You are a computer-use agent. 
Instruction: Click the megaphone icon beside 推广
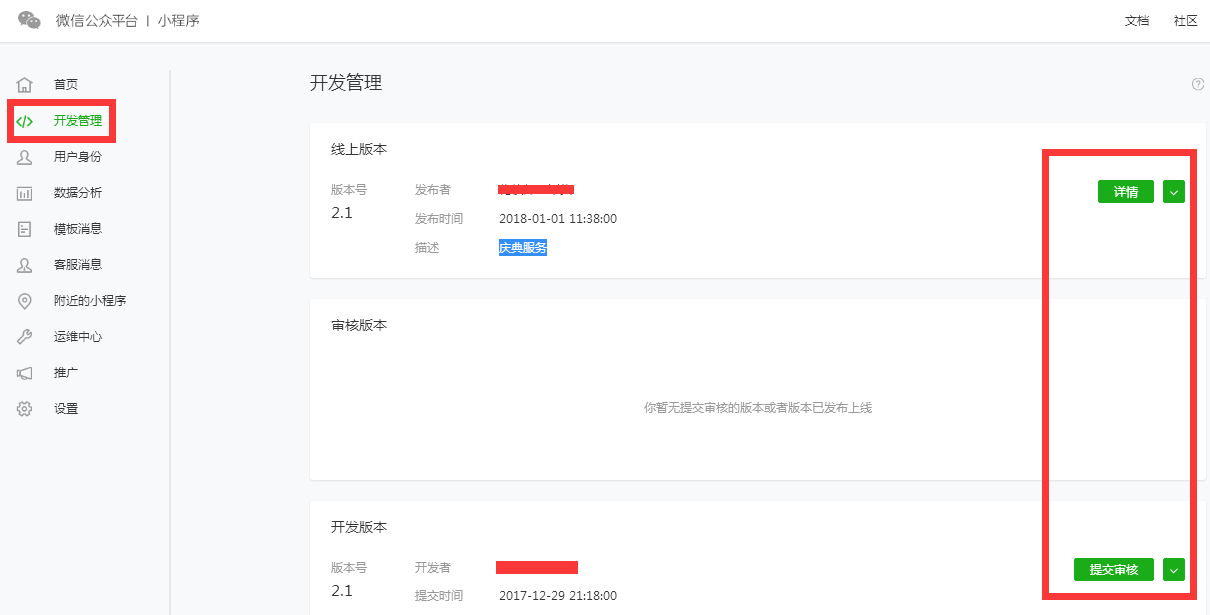(x=25, y=373)
